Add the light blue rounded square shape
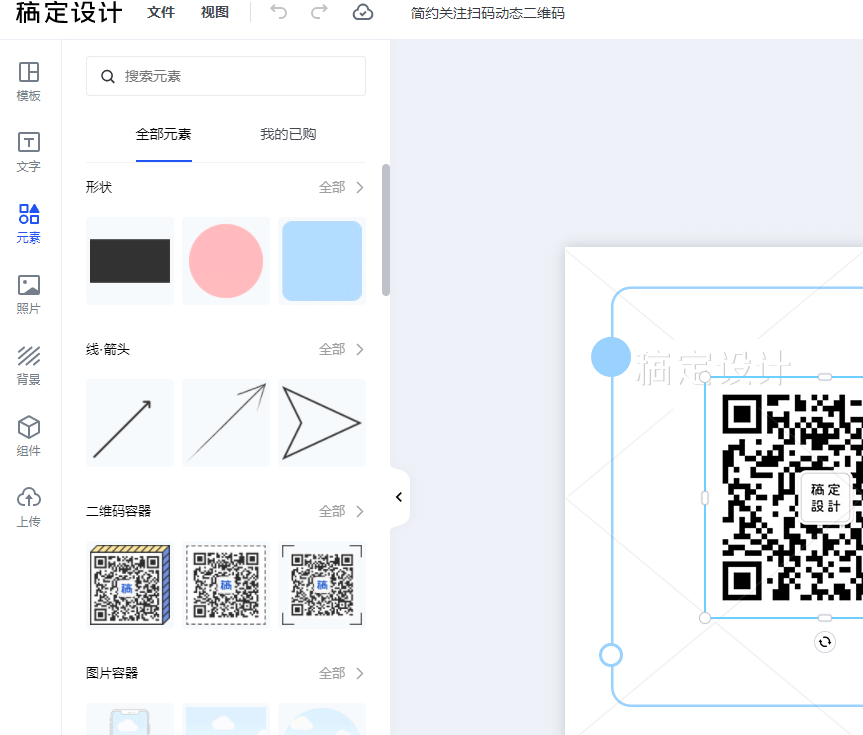 [x=322, y=261]
